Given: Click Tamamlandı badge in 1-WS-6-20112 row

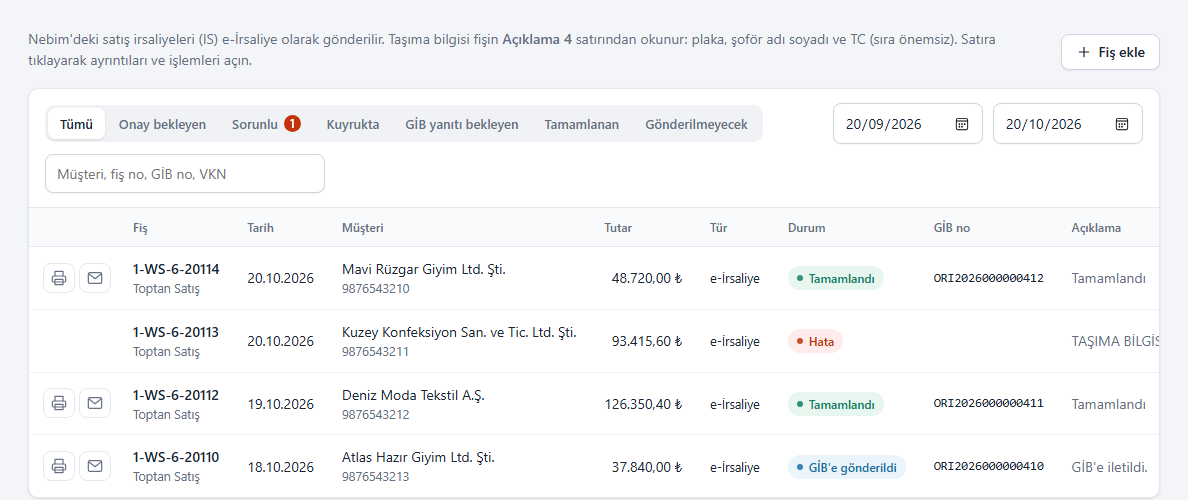Looking at the screenshot, I should point(836,405).
